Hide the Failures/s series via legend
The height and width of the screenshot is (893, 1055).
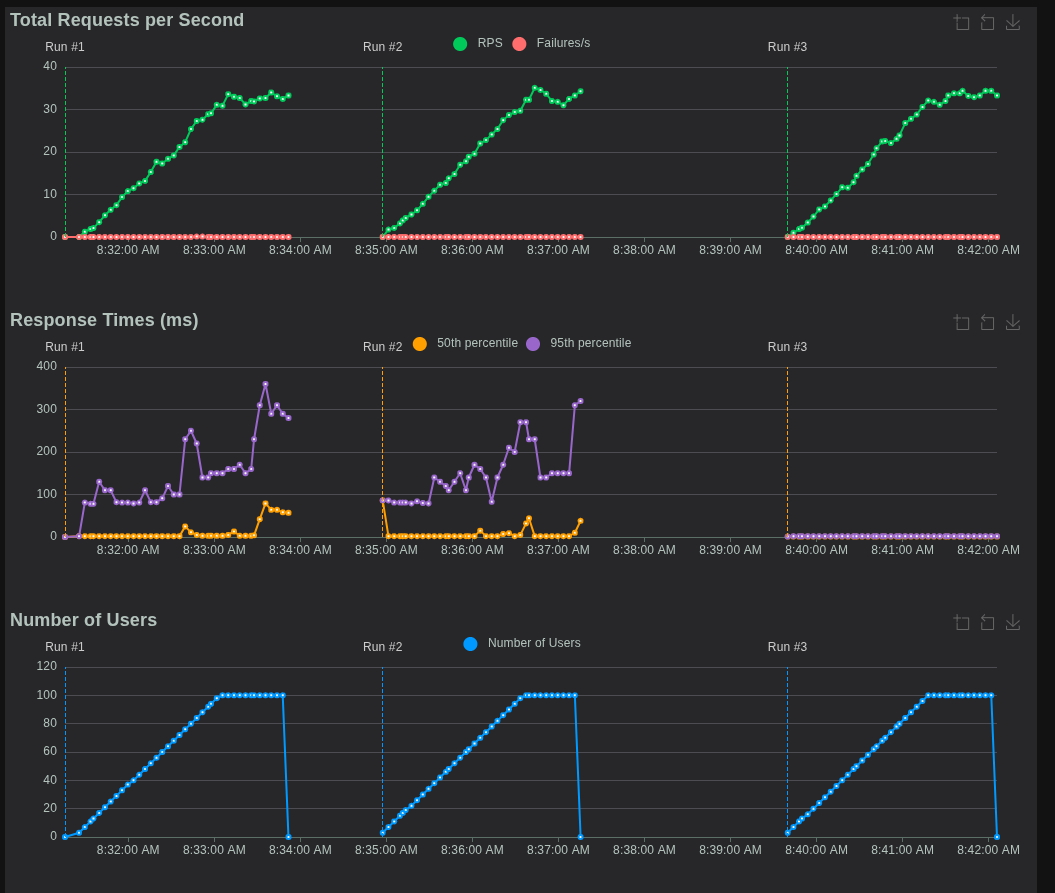click(562, 43)
